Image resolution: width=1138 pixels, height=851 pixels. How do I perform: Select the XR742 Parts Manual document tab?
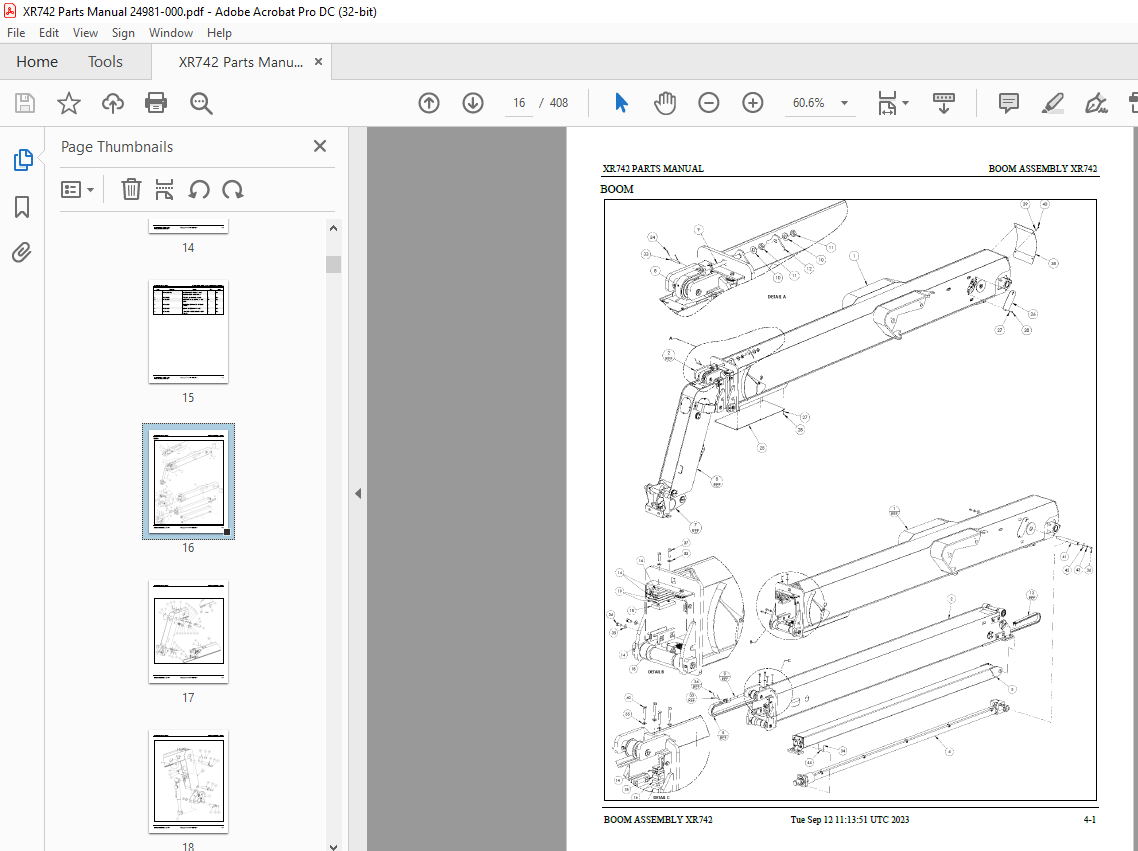click(x=241, y=62)
